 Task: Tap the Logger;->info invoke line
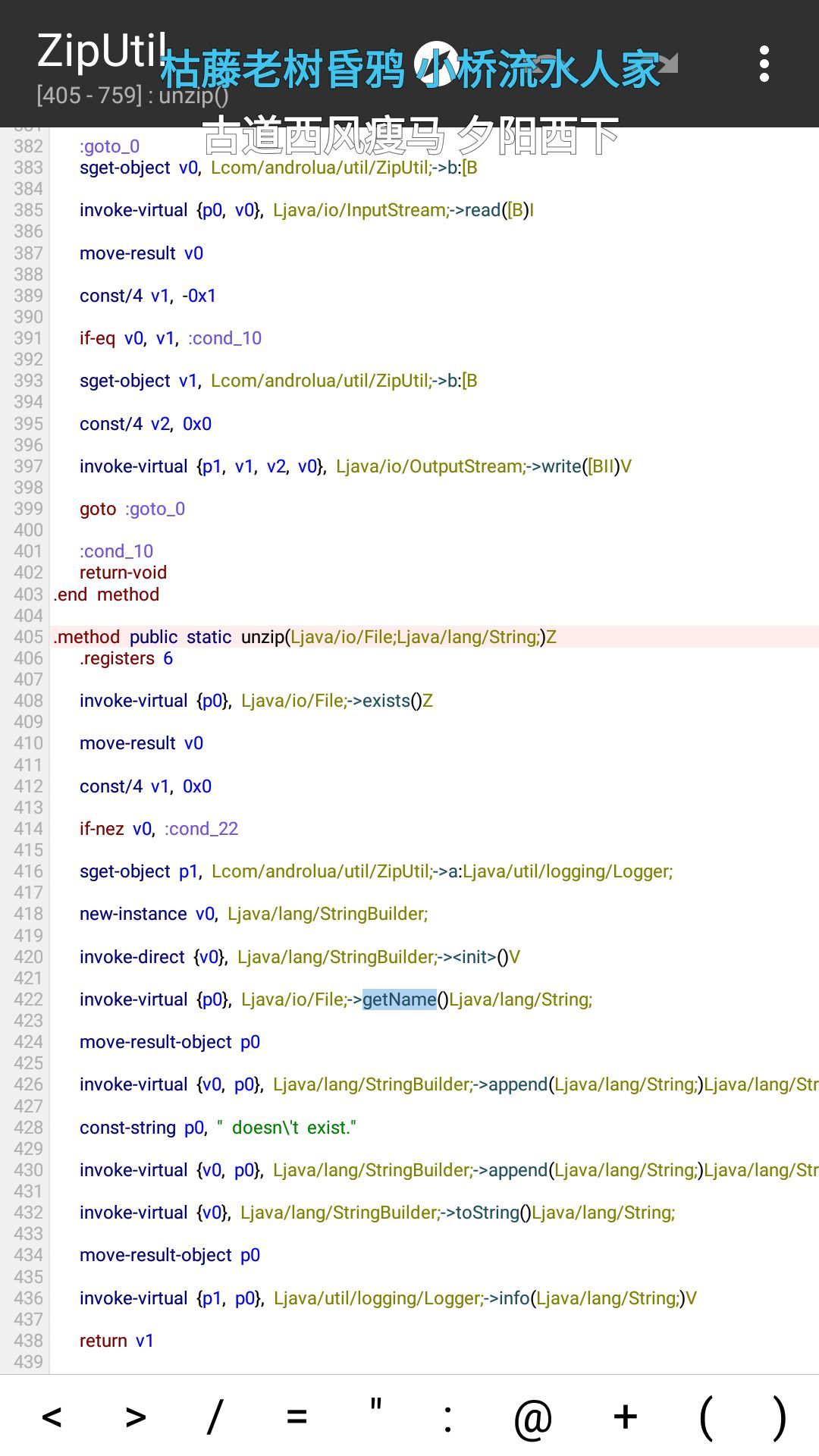click(x=388, y=1298)
